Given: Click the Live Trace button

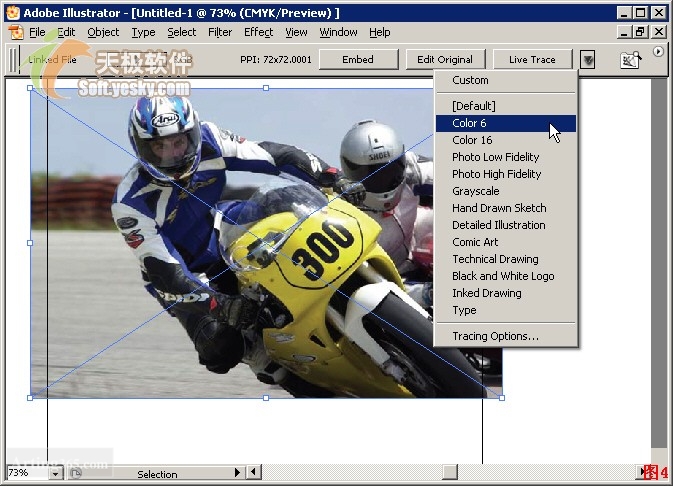Looking at the screenshot, I should (532, 59).
